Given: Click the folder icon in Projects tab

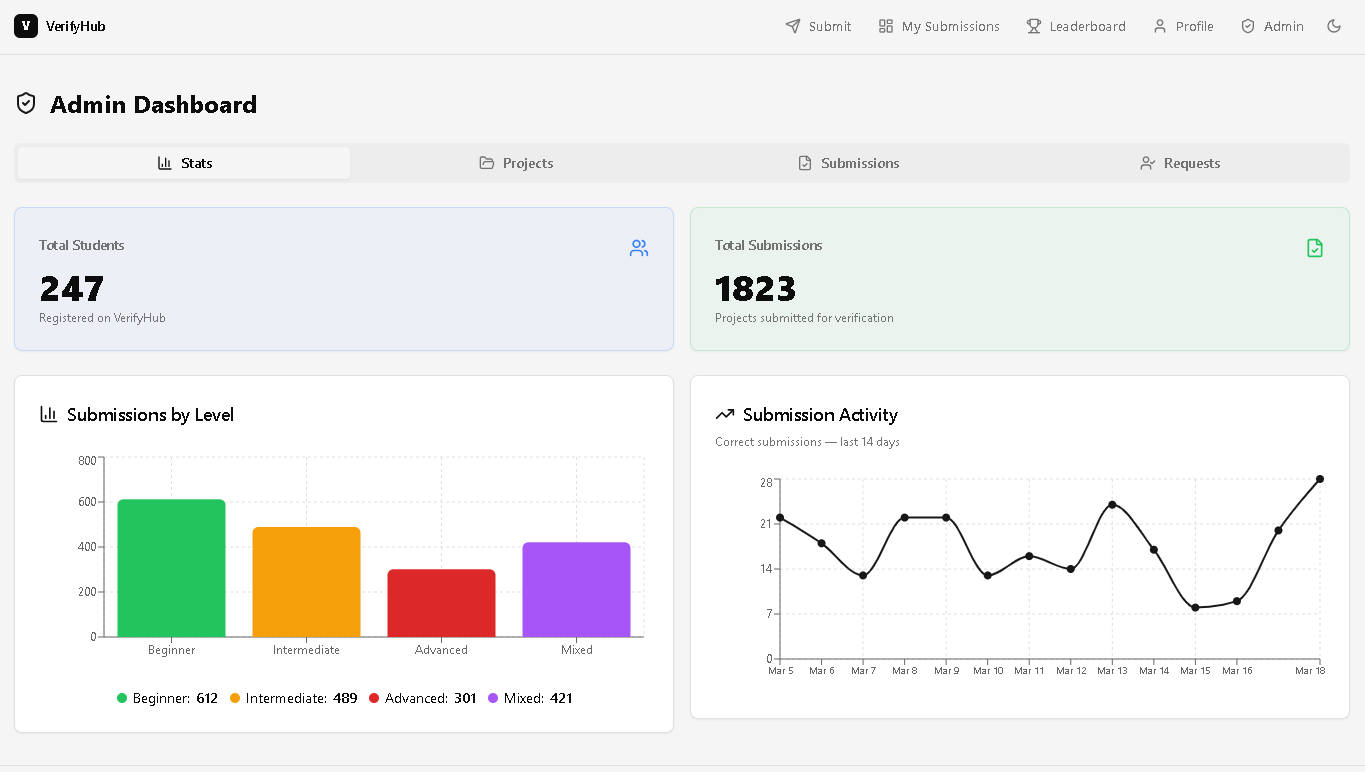Looking at the screenshot, I should click(x=487, y=163).
